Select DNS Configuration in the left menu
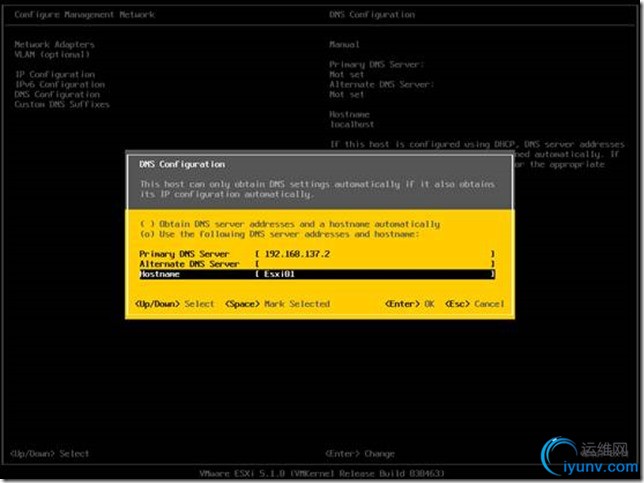The image size is (644, 483). pyautogui.click(x=57, y=94)
